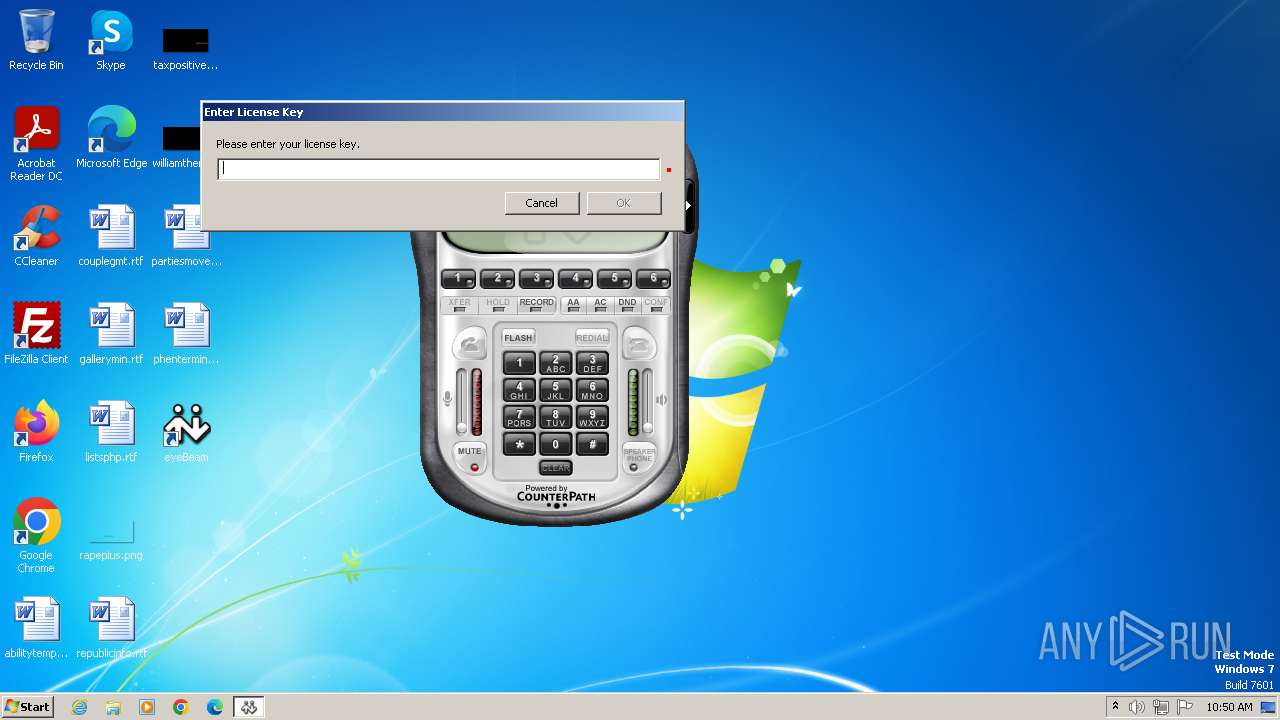Viewport: 1280px width, 720px height.
Task: Dial the star key on keypad
Action: click(x=519, y=445)
